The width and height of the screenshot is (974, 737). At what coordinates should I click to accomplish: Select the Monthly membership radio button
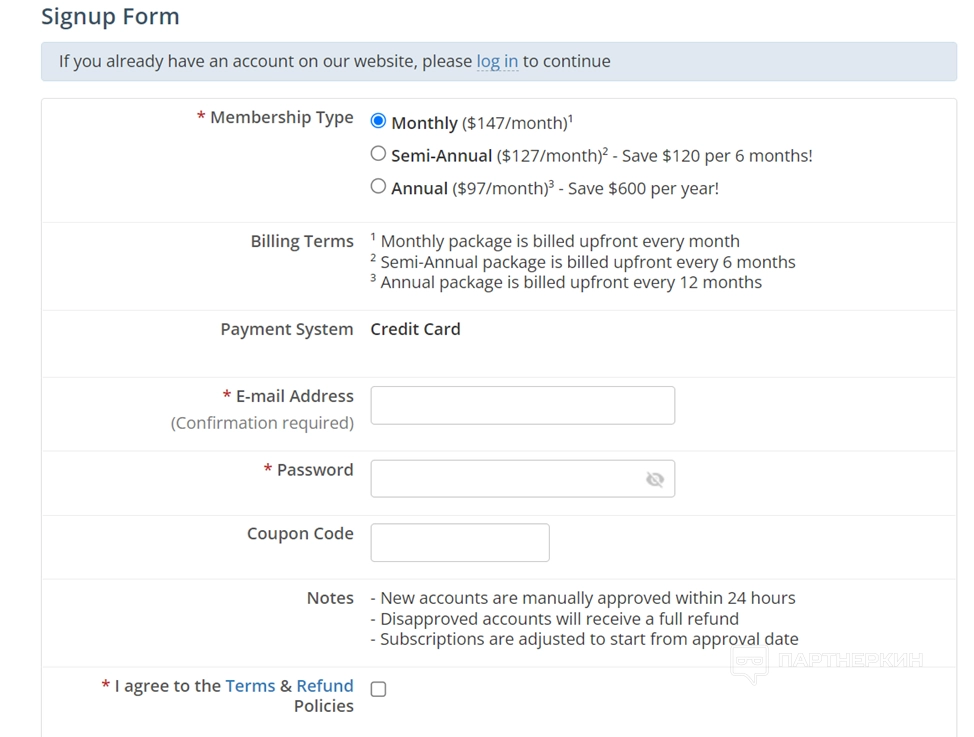coord(378,121)
